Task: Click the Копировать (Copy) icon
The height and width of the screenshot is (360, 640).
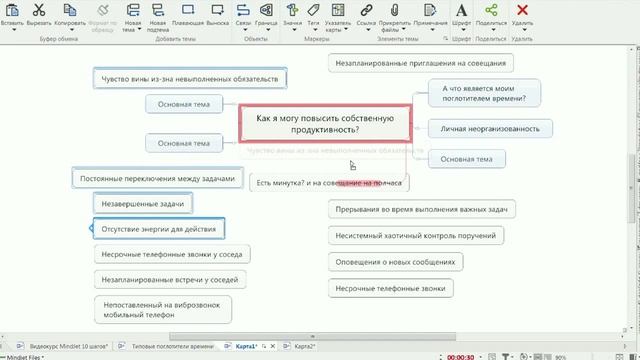Action: point(70,10)
